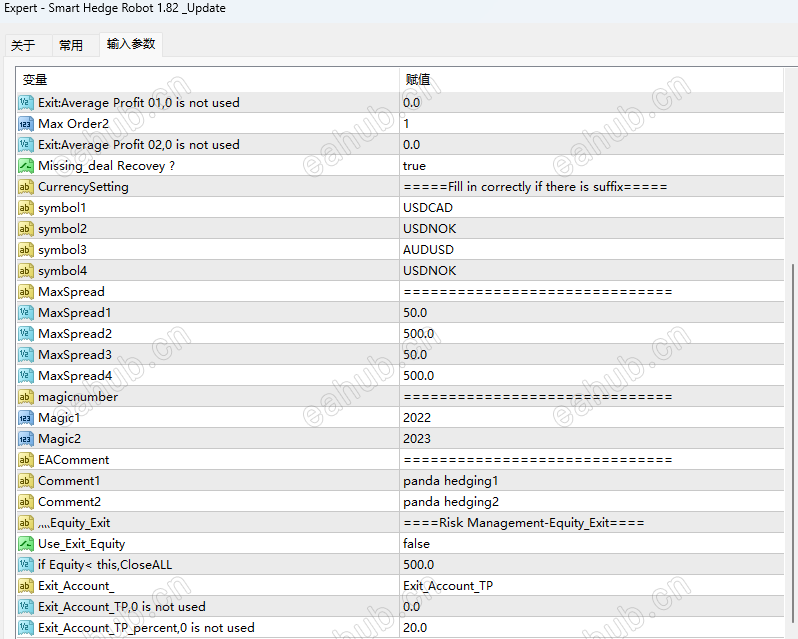798x639 pixels.
Task: Click the string icon beside Comment2
Action: point(26,502)
